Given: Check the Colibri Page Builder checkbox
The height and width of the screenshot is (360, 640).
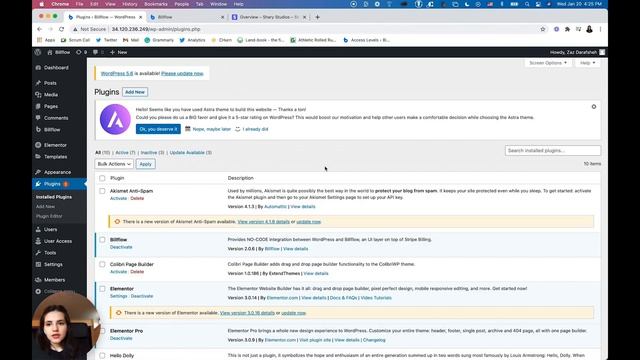Looking at the screenshot, I should tap(102, 264).
